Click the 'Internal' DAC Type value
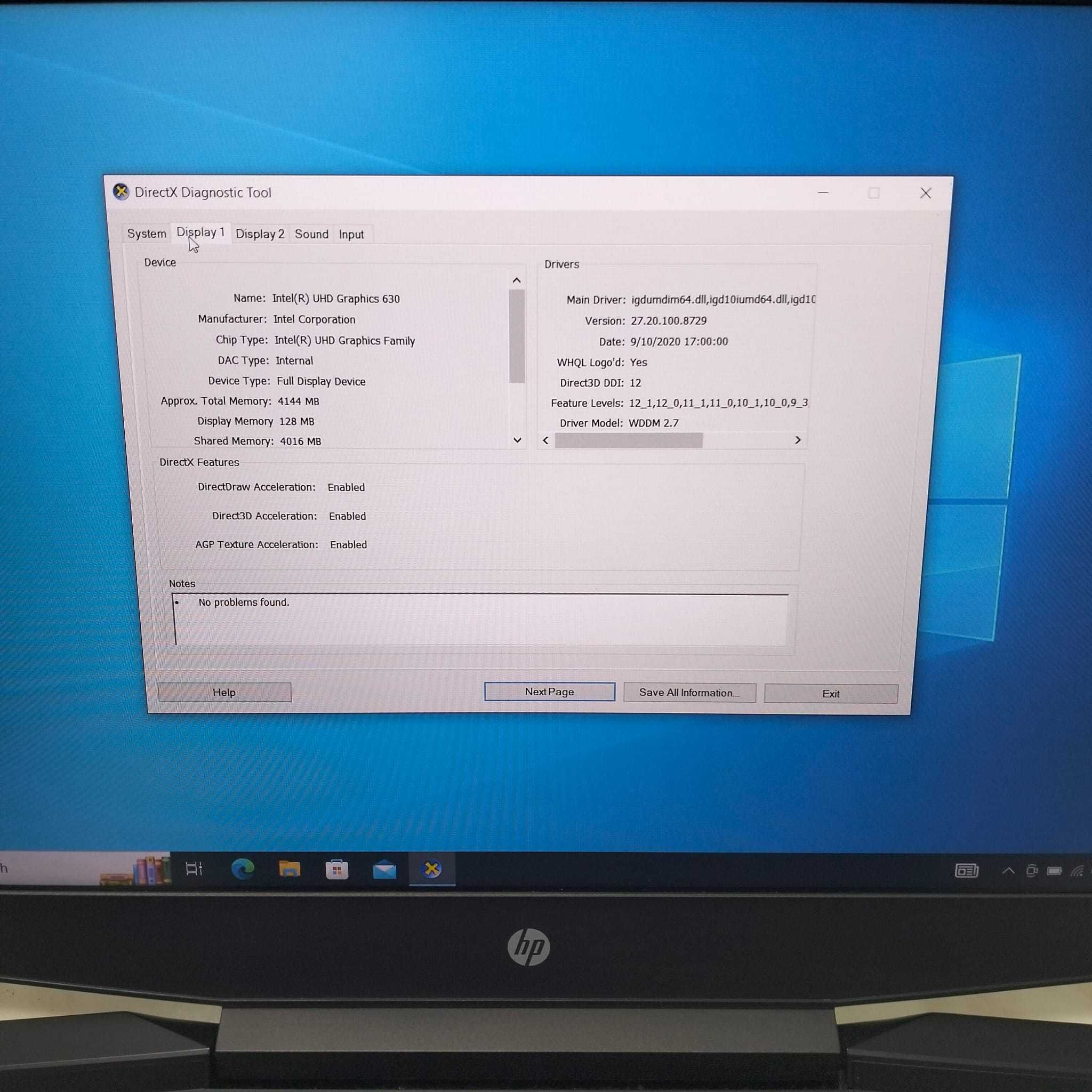 [294, 360]
